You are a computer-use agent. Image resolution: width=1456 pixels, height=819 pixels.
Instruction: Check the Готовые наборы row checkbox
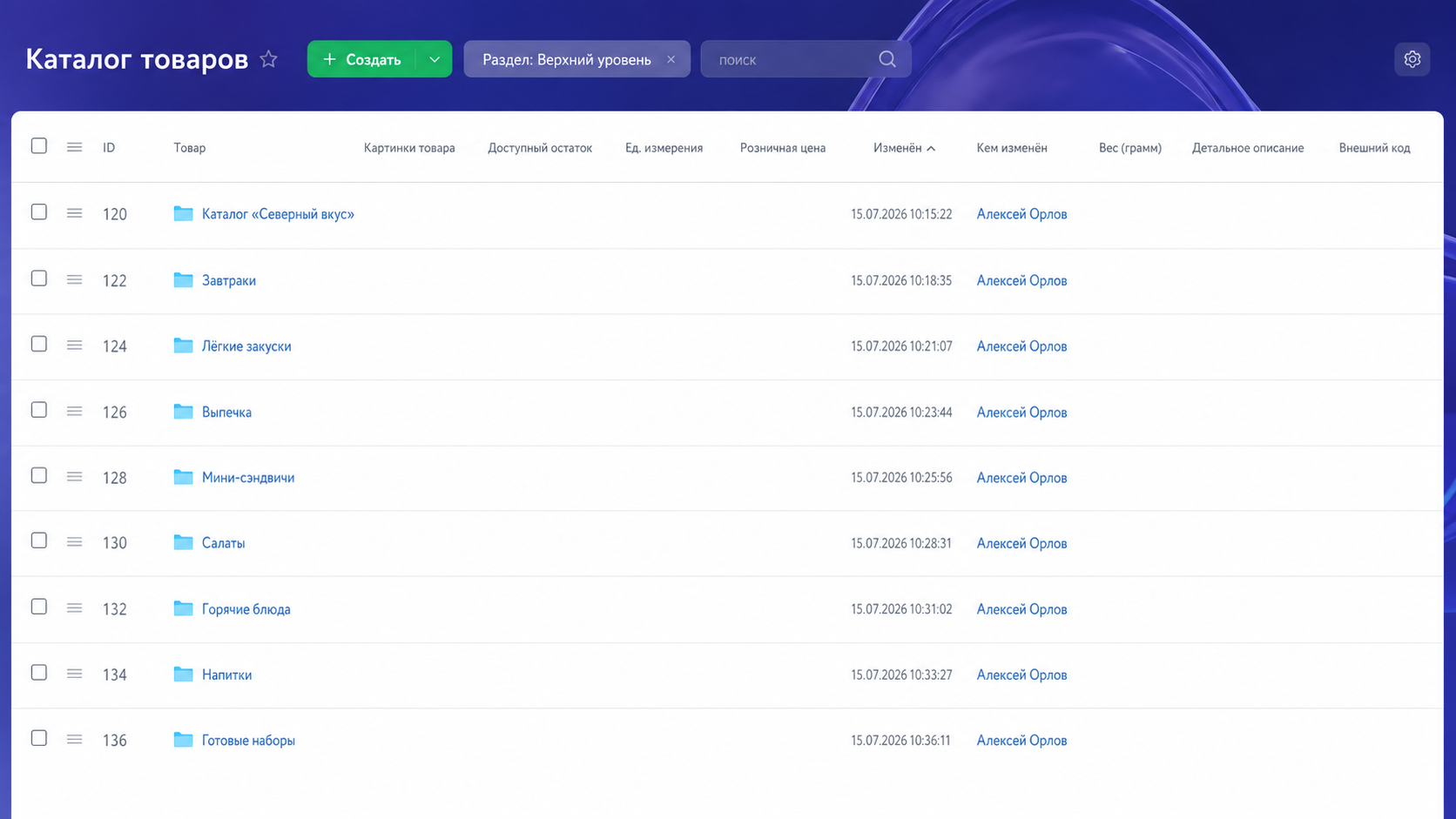click(x=39, y=738)
